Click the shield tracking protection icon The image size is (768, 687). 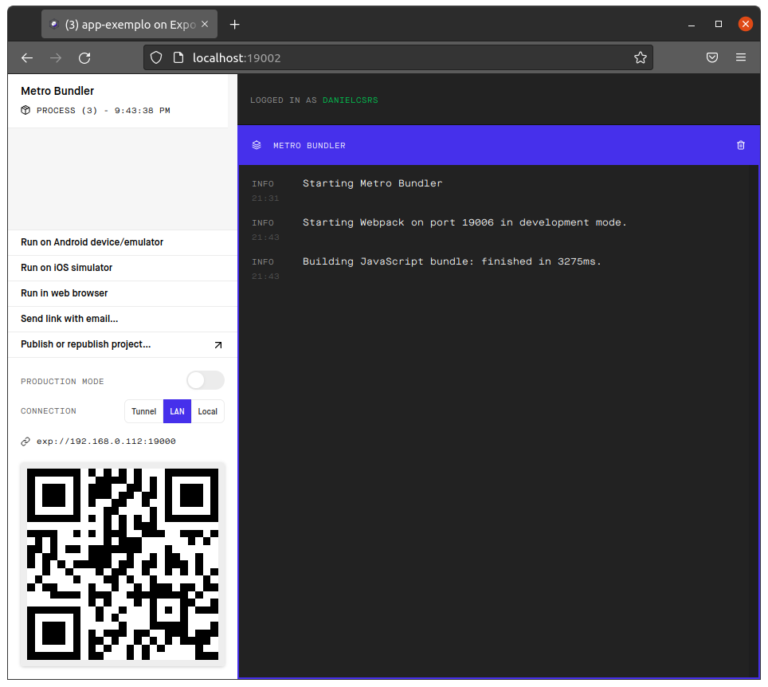pos(156,58)
